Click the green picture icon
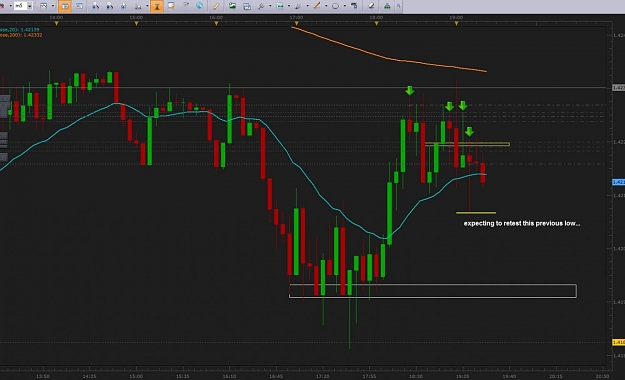 [232, 6]
